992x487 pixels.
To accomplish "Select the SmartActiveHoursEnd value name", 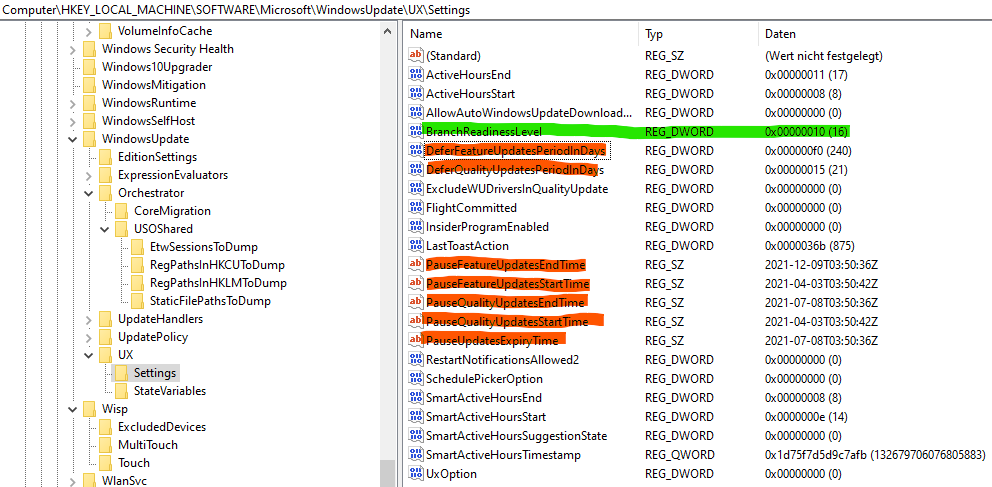I will [483, 397].
